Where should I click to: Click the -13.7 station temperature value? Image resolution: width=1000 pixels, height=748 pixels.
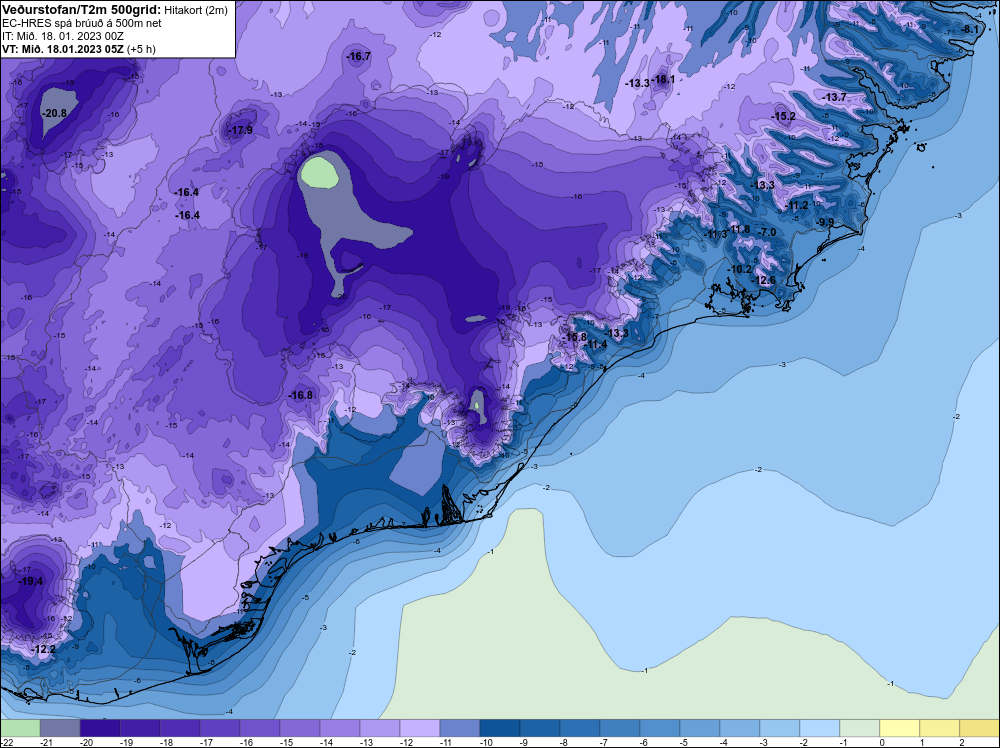[834, 97]
